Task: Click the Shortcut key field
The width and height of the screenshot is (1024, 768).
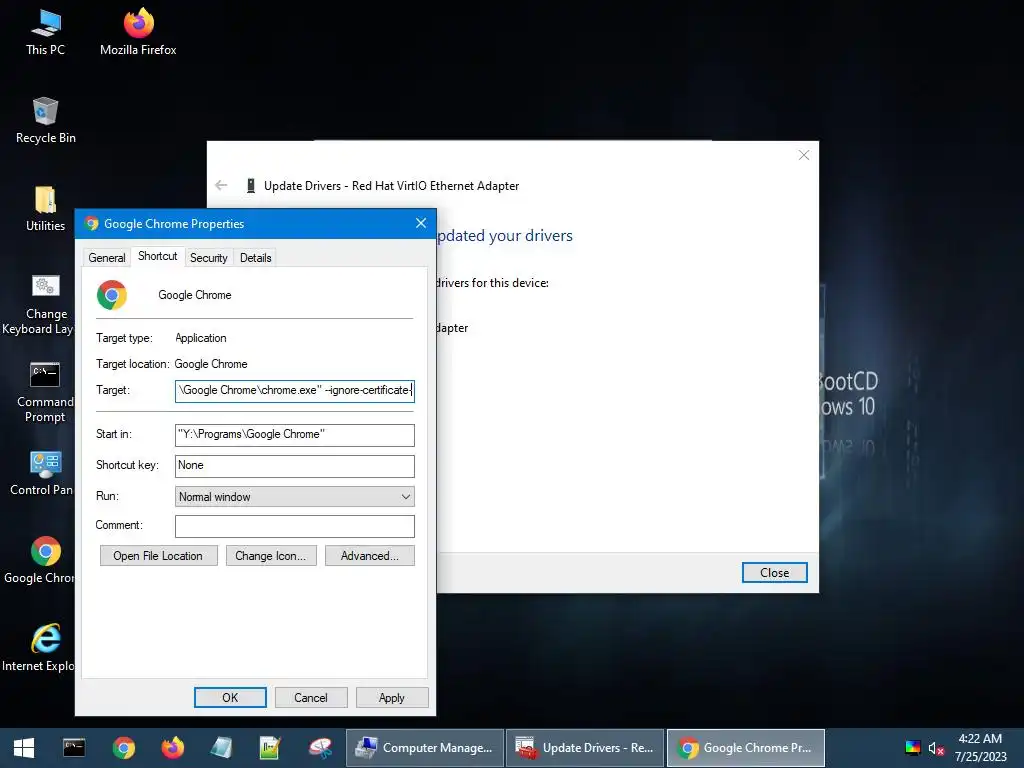Action: coord(295,466)
